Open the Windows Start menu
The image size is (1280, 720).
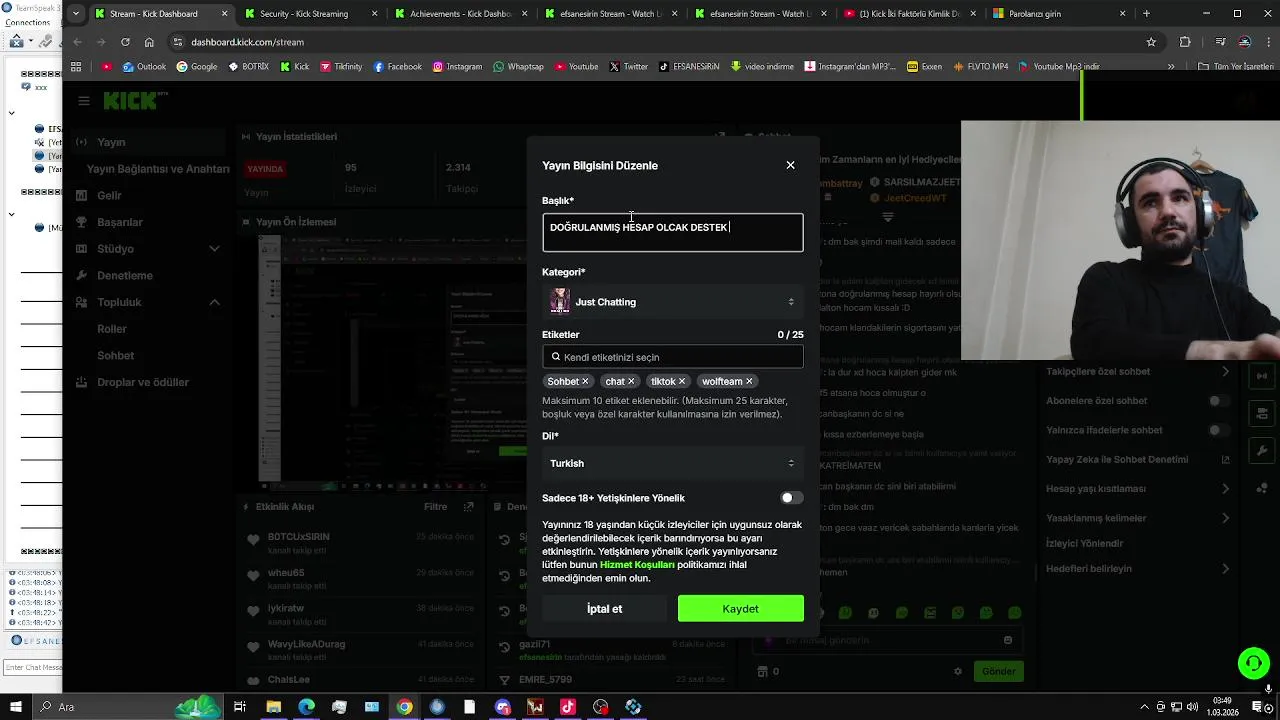15,707
